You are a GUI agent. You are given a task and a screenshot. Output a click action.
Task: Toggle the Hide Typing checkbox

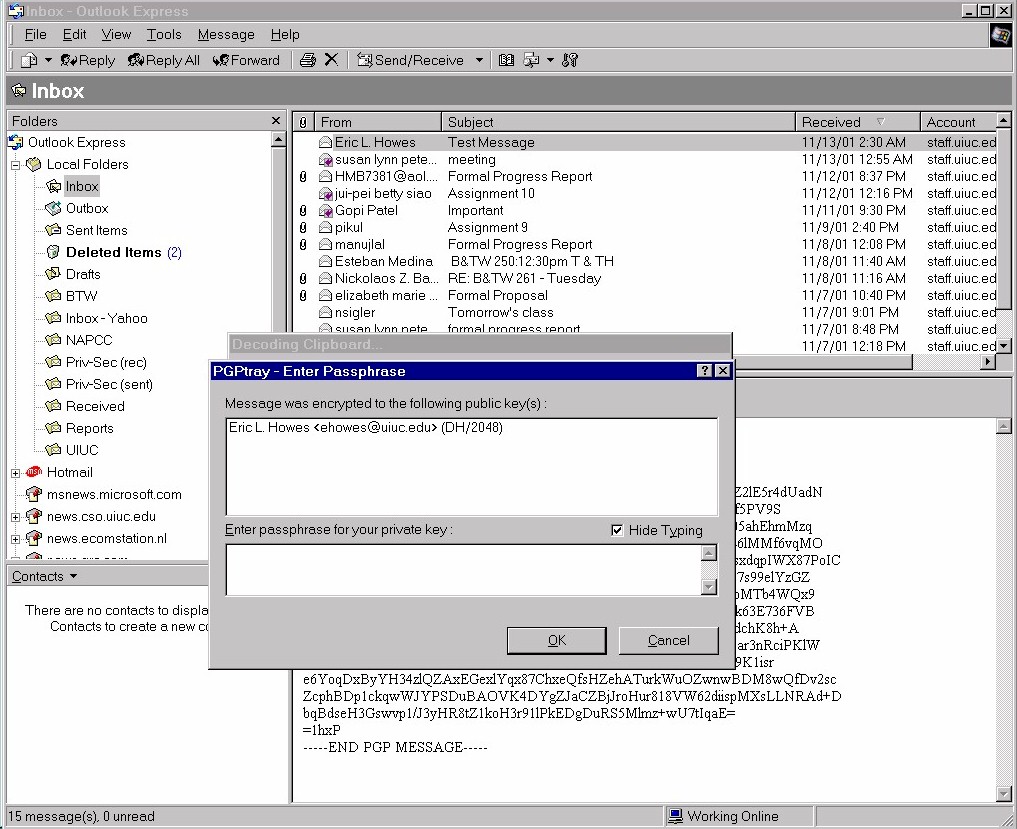click(617, 531)
